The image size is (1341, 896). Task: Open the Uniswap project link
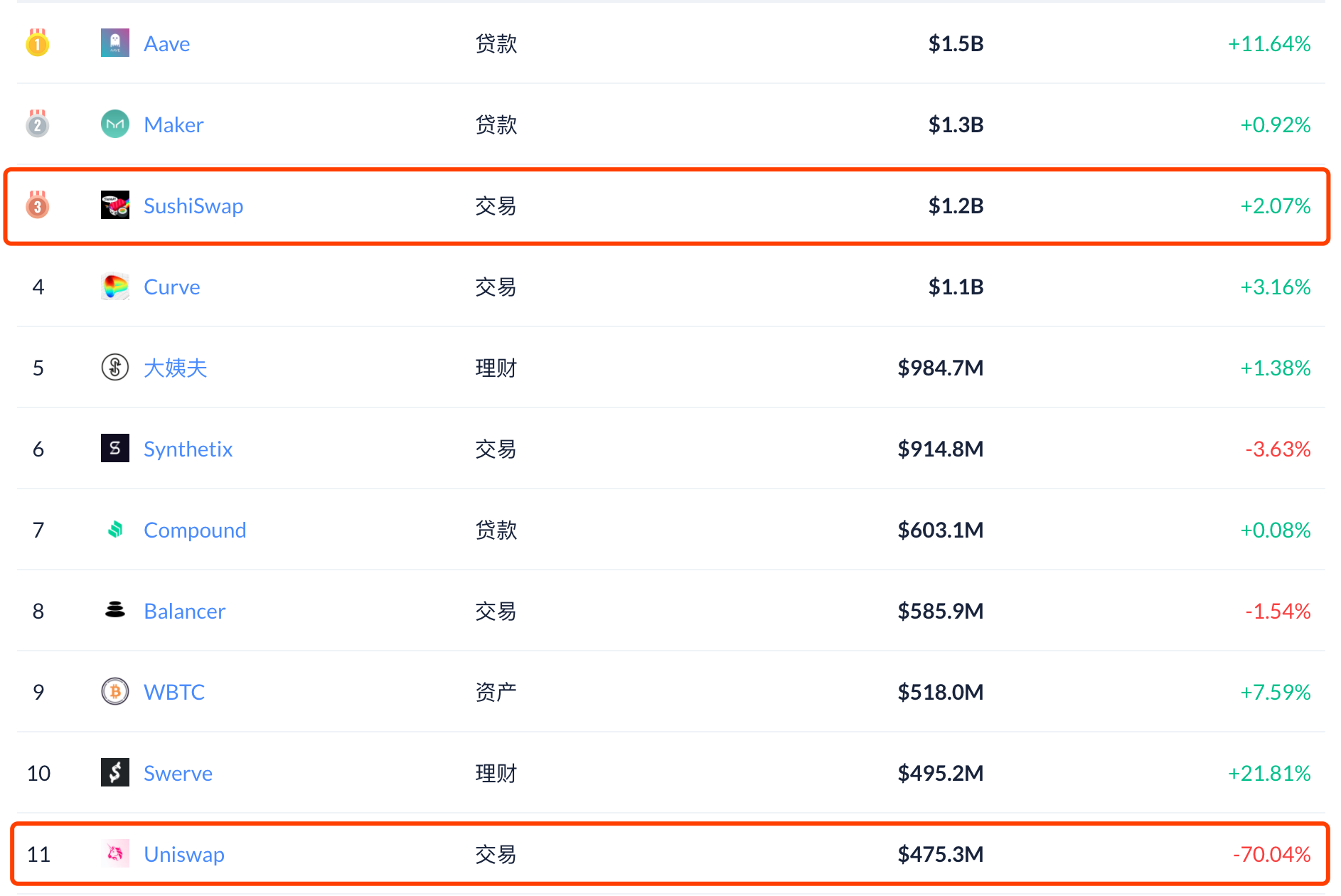pyautogui.click(x=184, y=855)
